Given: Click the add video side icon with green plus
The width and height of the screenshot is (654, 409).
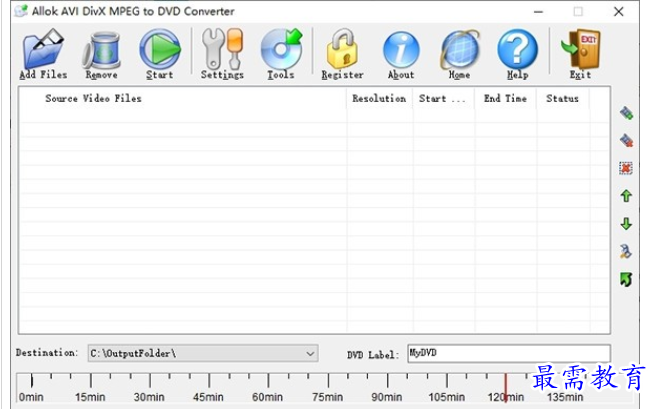Looking at the screenshot, I should click(626, 113).
